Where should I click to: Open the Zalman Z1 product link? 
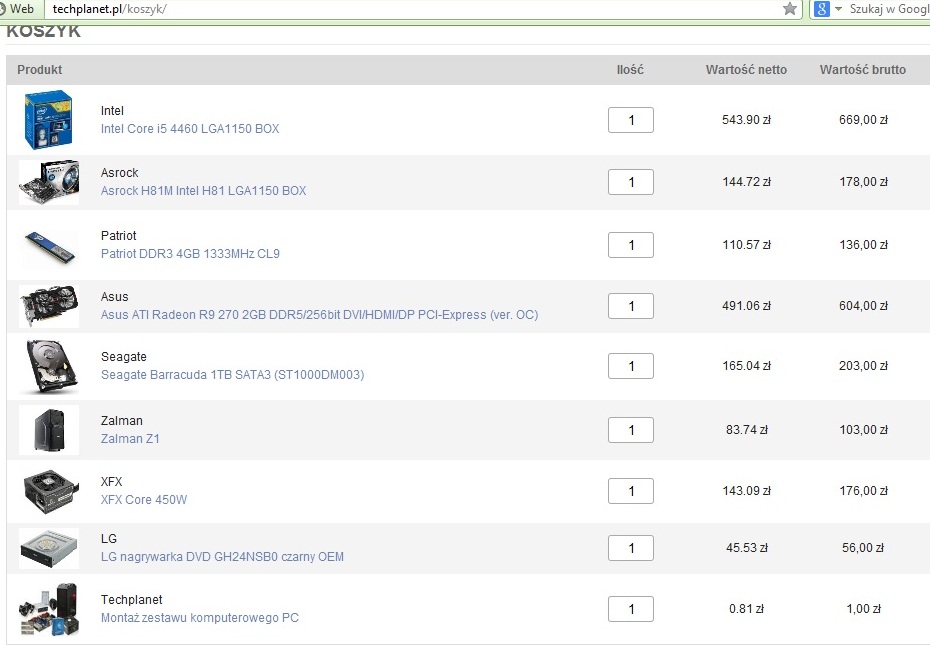[x=130, y=439]
